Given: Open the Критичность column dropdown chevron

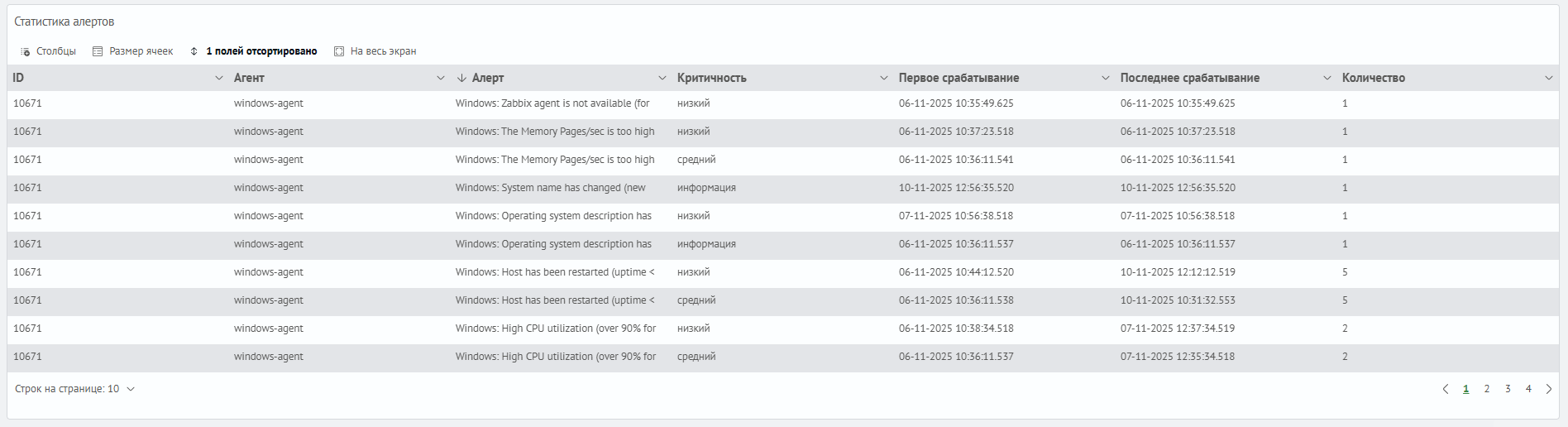Looking at the screenshot, I should [884, 78].
